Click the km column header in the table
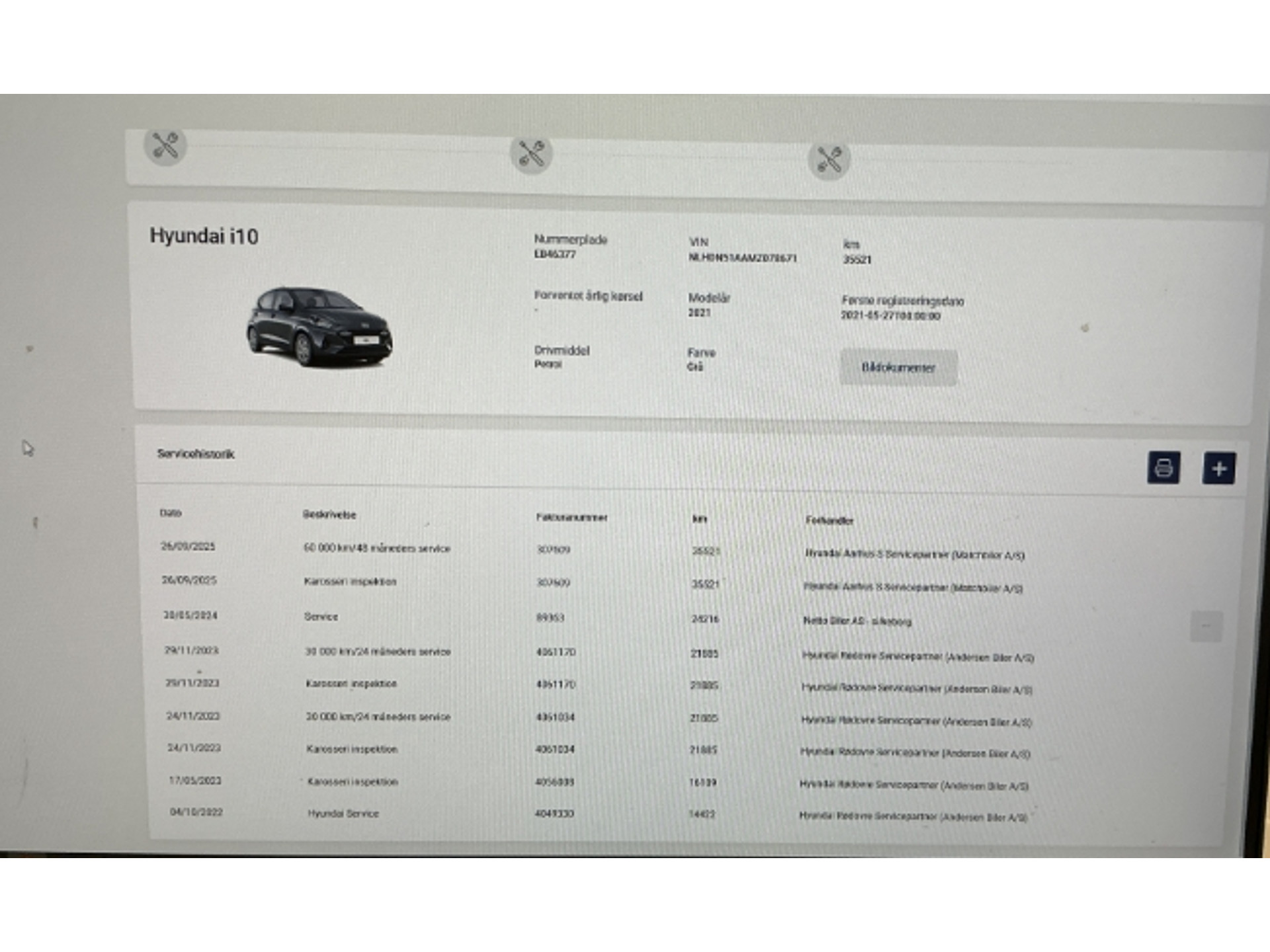 point(700,519)
